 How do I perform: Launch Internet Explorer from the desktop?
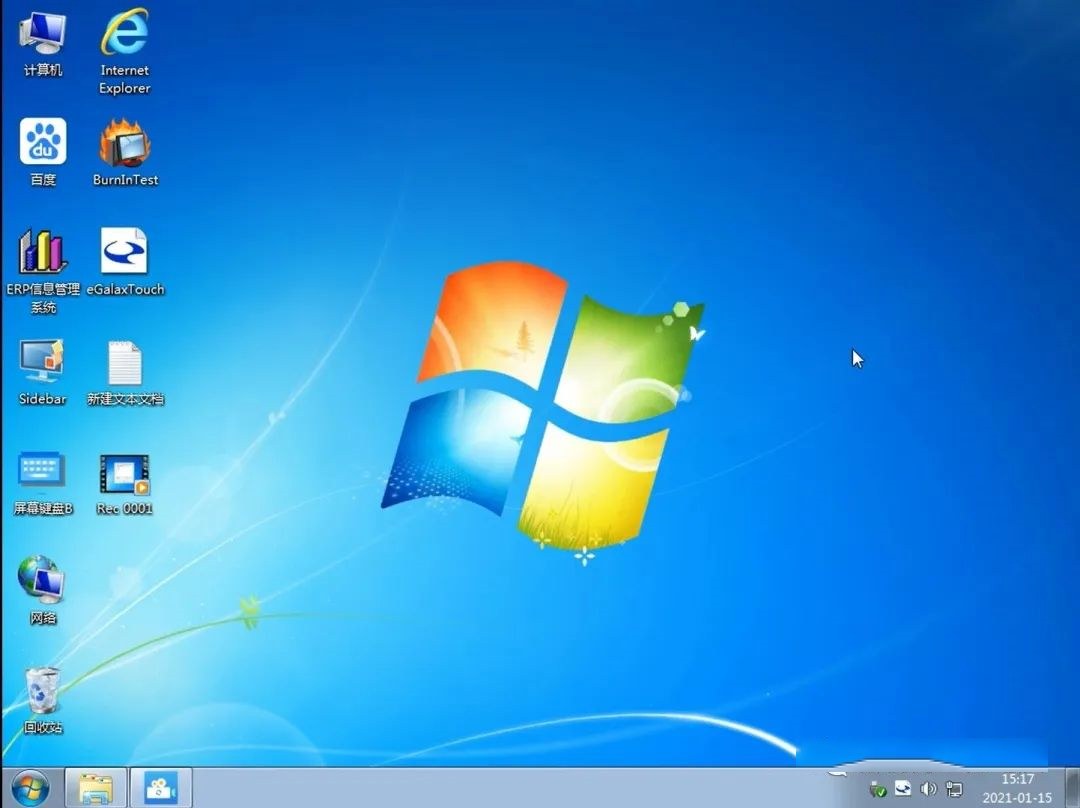pyautogui.click(x=125, y=52)
